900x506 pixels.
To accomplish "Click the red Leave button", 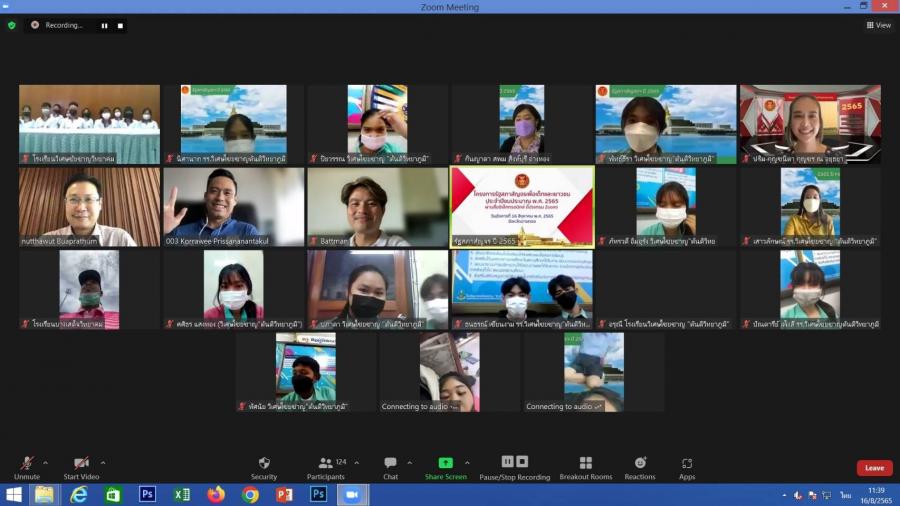I will coord(874,468).
